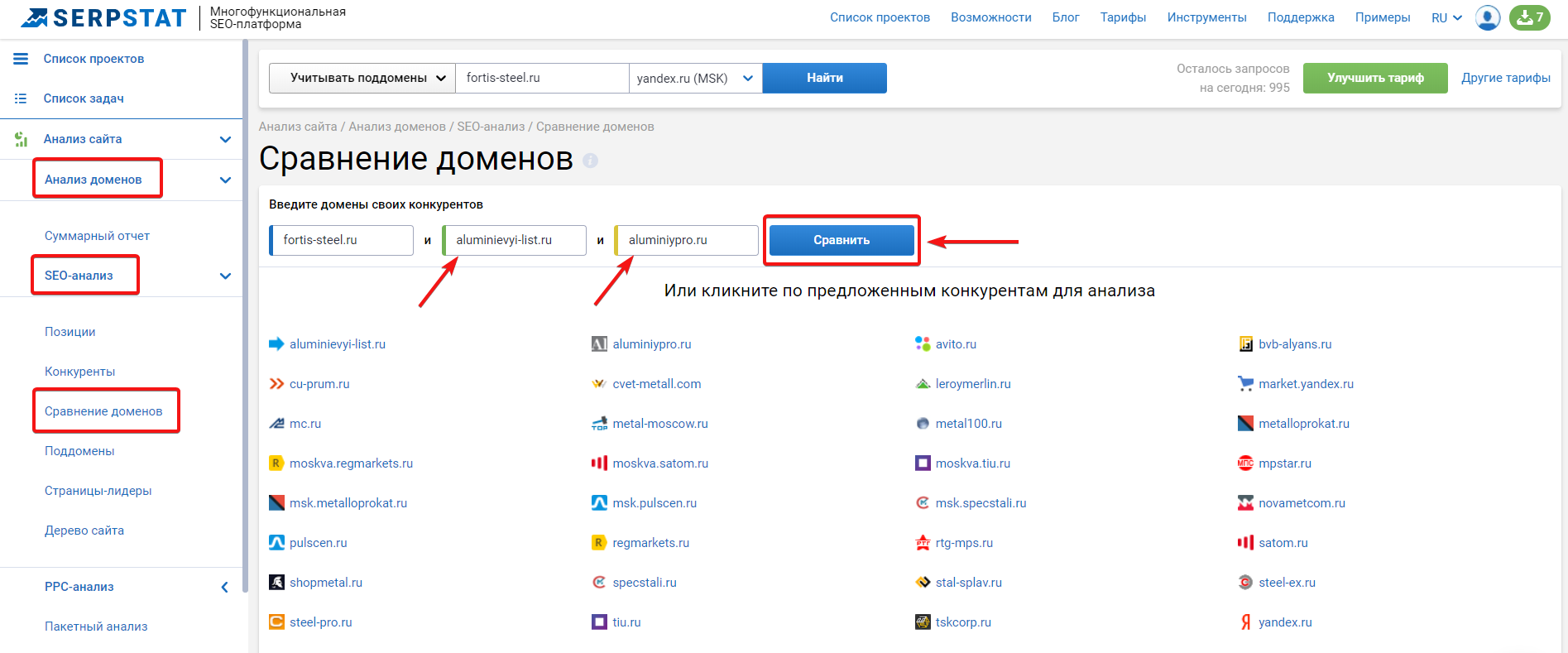Collapse the Анализ сайта section chevron
1568x653 pixels.
point(225,139)
